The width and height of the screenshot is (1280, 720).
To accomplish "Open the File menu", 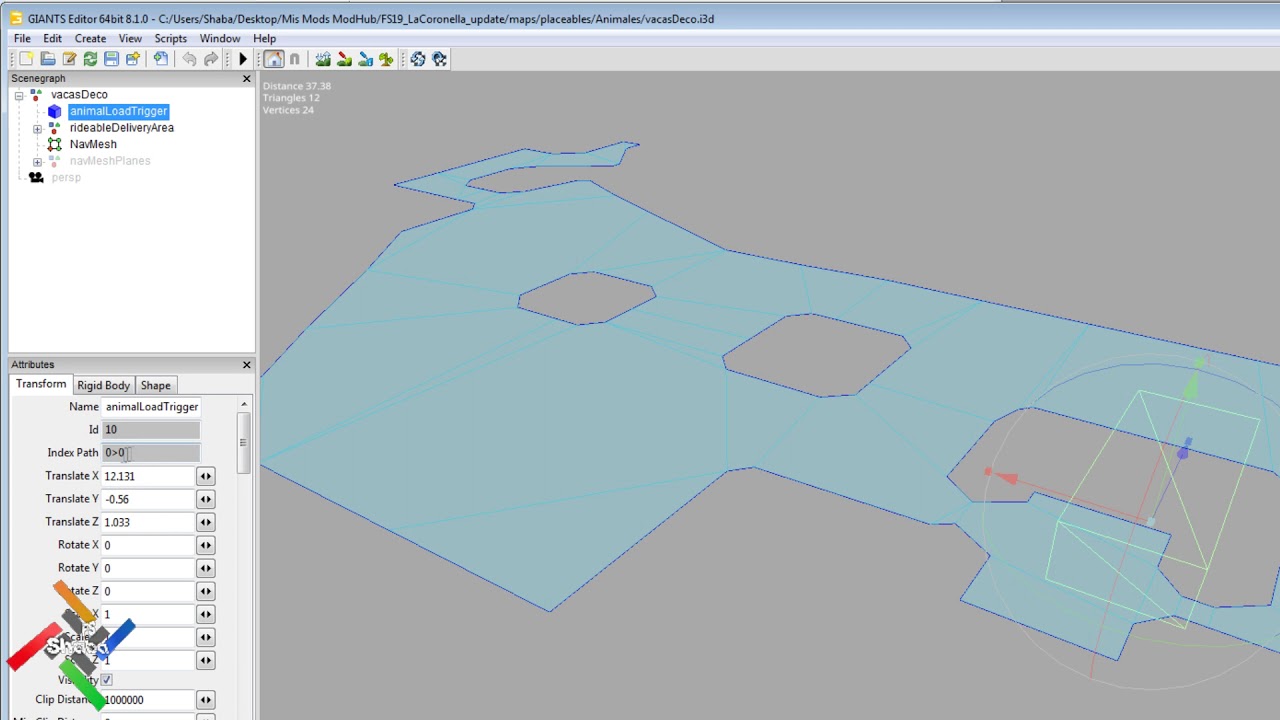I will (22, 38).
